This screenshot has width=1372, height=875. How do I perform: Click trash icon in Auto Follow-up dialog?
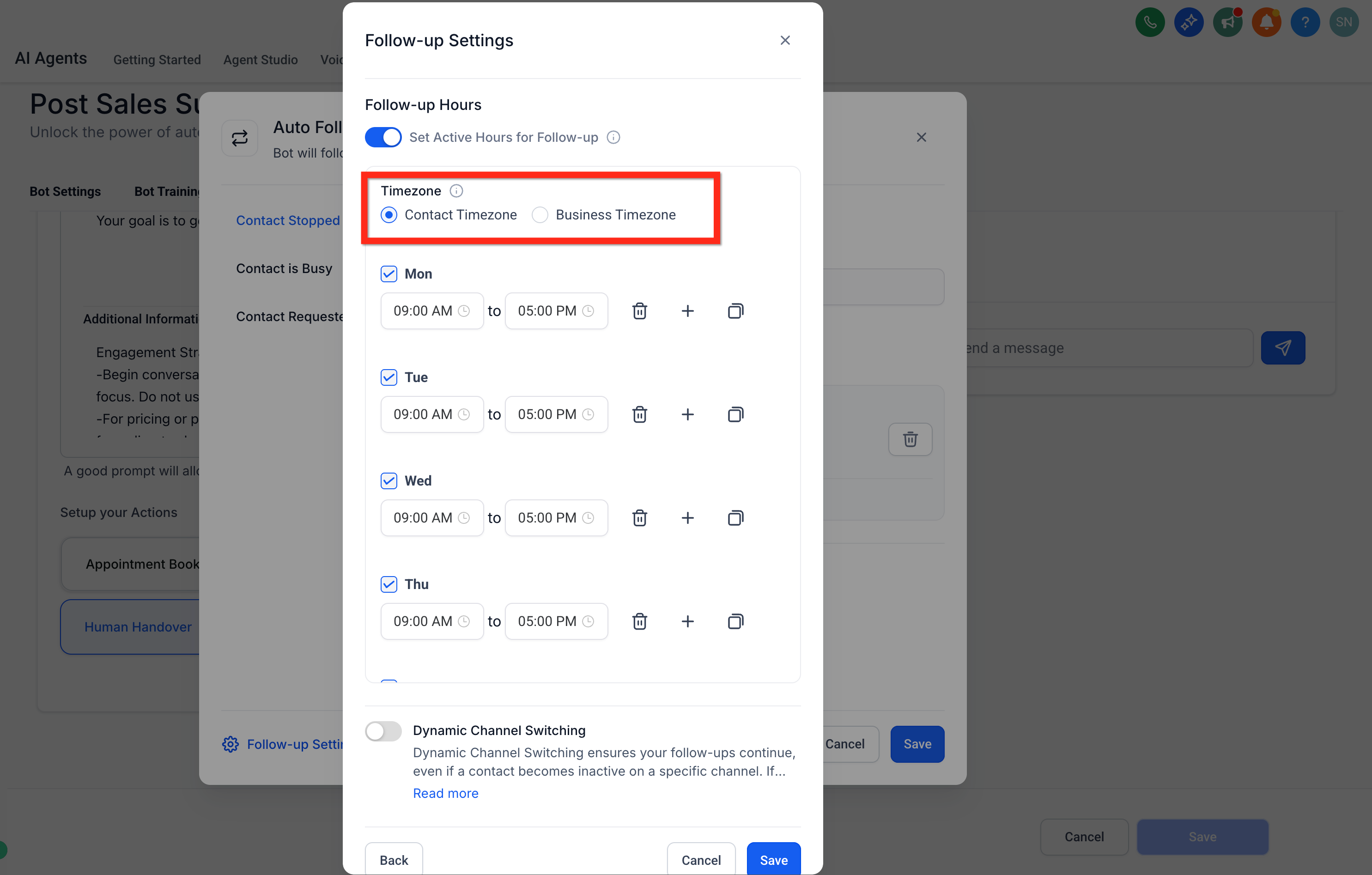pos(910,439)
